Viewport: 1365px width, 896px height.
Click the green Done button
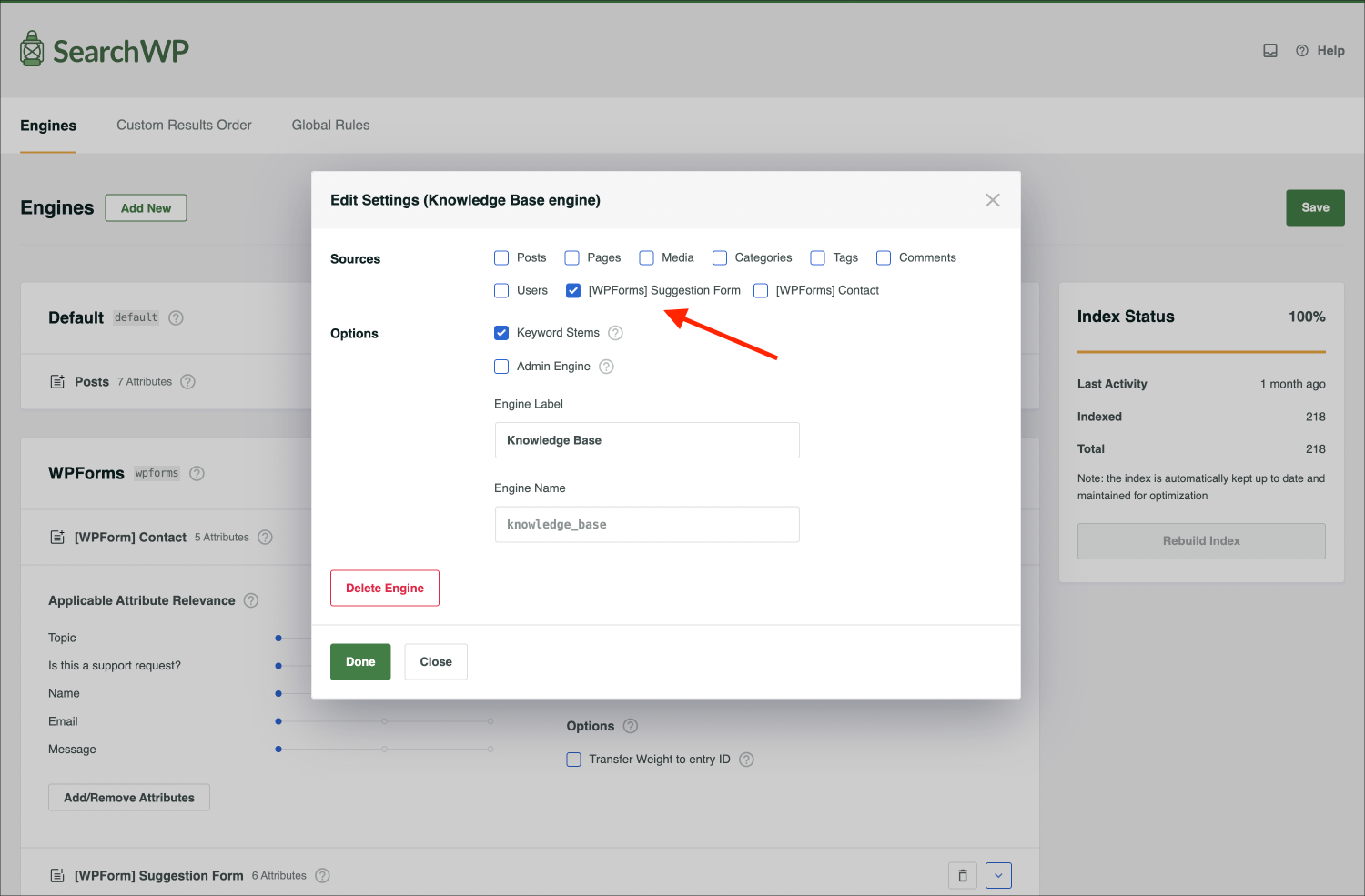[x=360, y=661]
